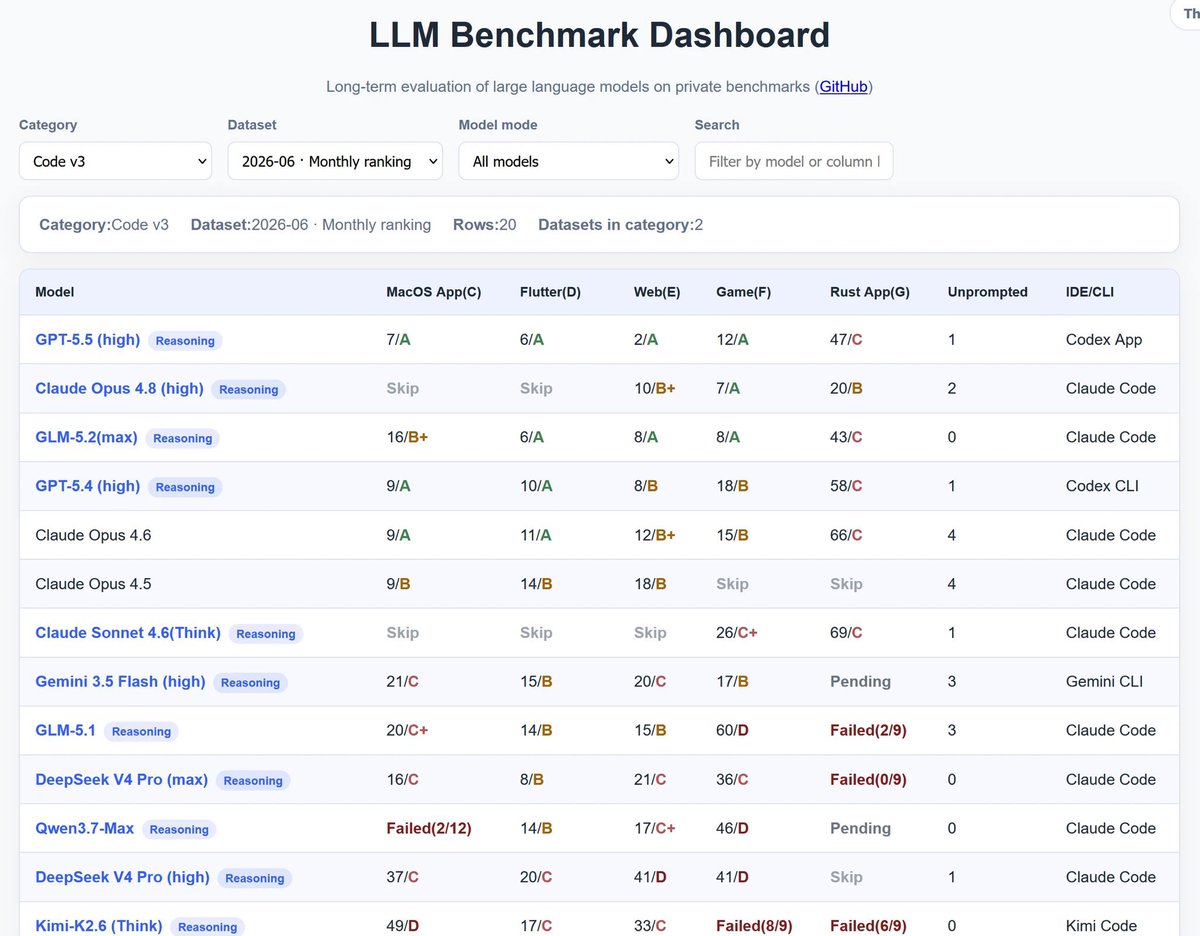Open the GLM-5.2(max) model link
This screenshot has width=1200, height=936.
(86, 437)
